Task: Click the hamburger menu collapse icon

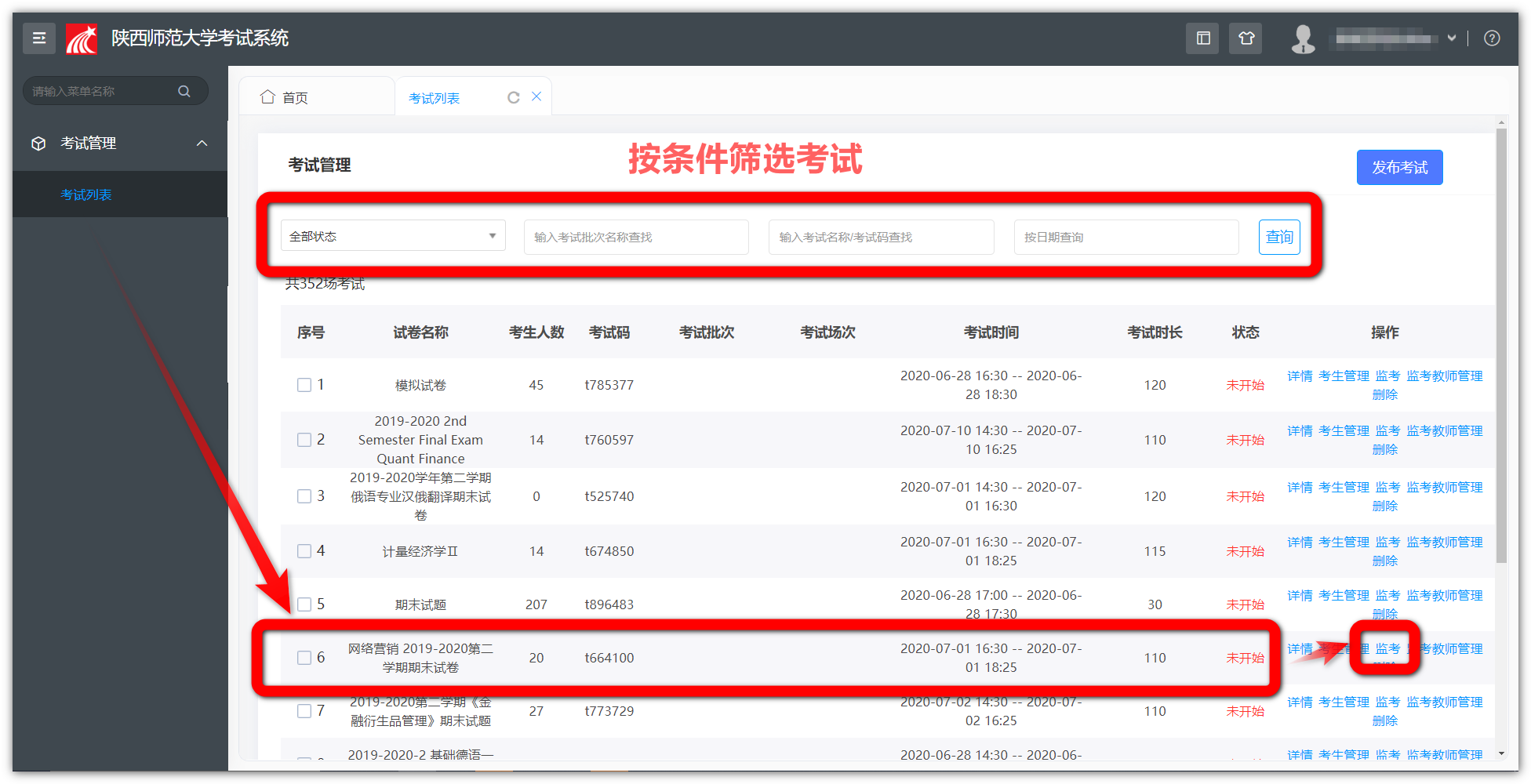Action: pyautogui.click(x=38, y=38)
